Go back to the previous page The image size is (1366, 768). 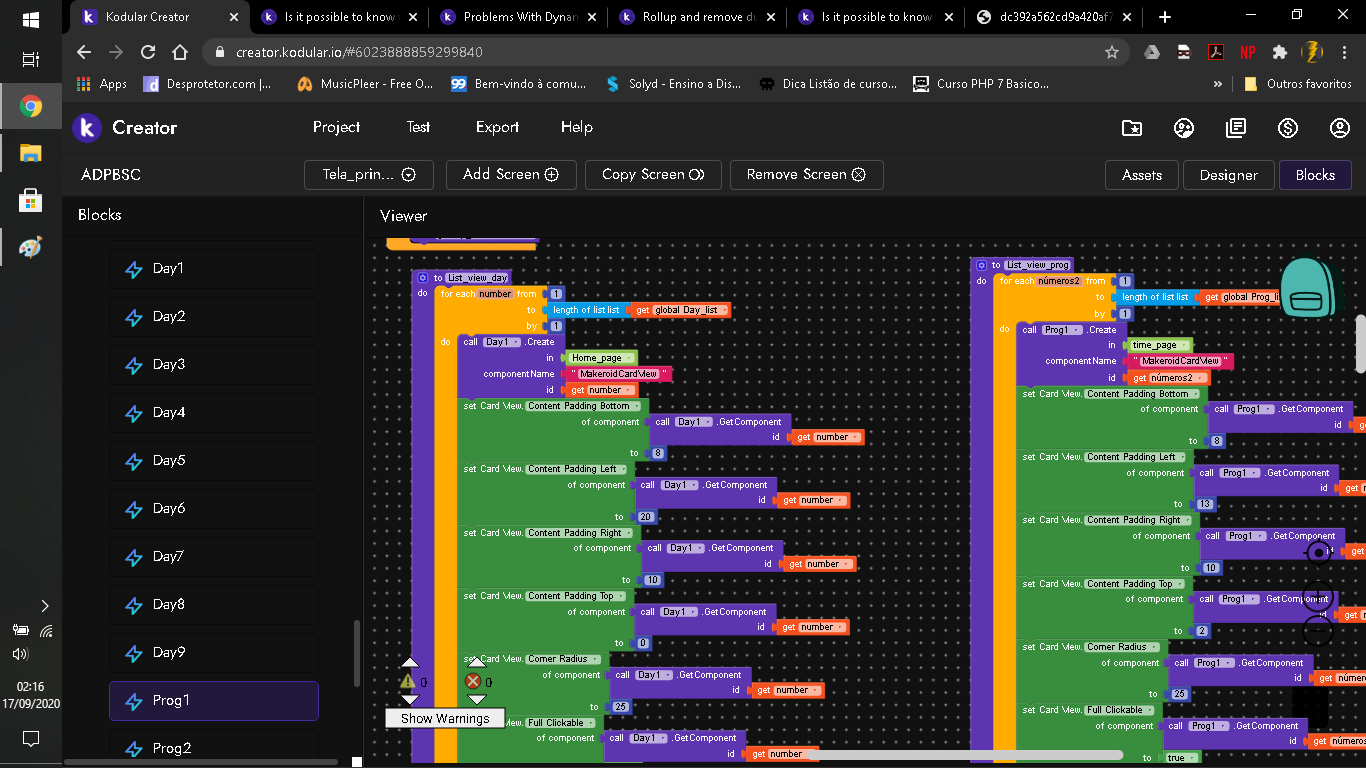click(84, 52)
